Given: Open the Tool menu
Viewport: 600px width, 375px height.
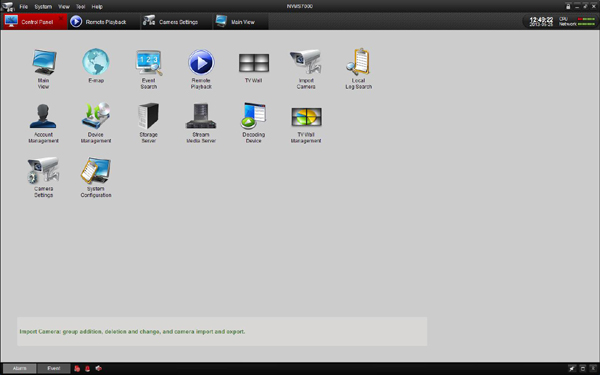Looking at the screenshot, I should tap(80, 7).
